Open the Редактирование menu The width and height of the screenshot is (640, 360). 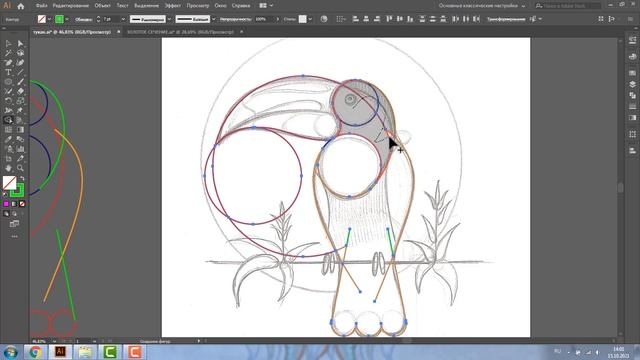point(71,6)
